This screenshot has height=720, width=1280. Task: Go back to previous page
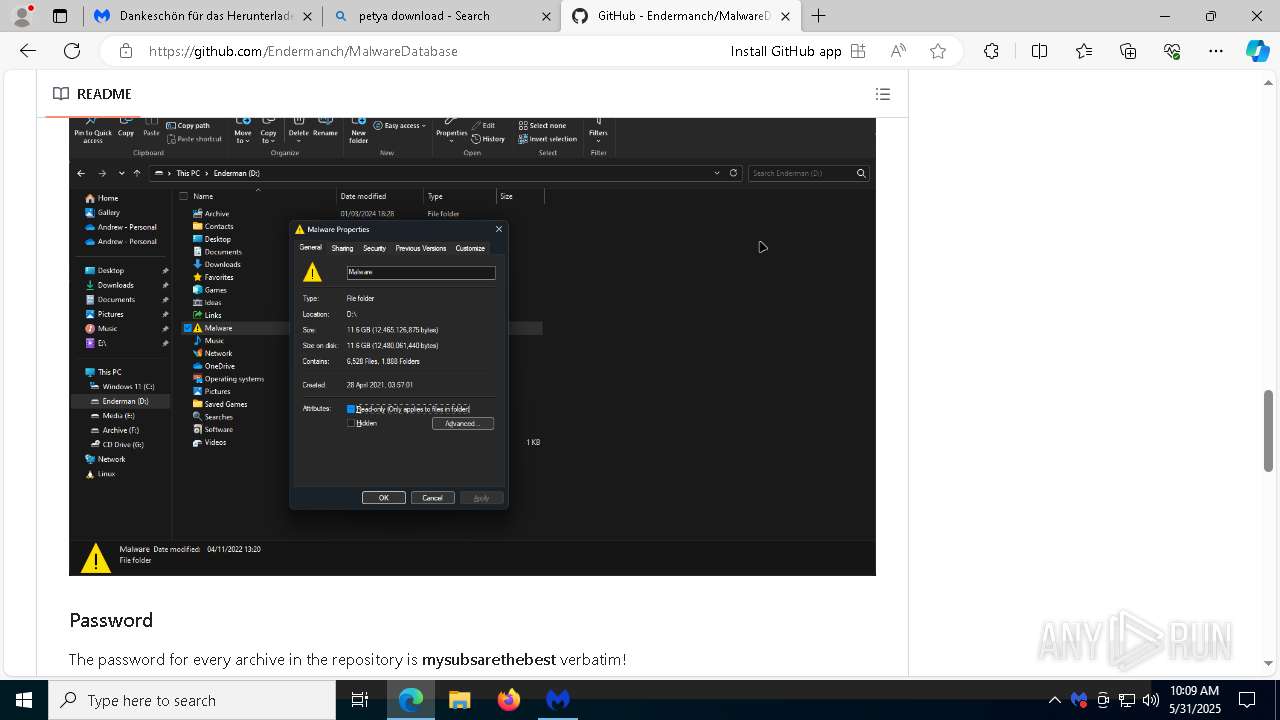coord(27,51)
